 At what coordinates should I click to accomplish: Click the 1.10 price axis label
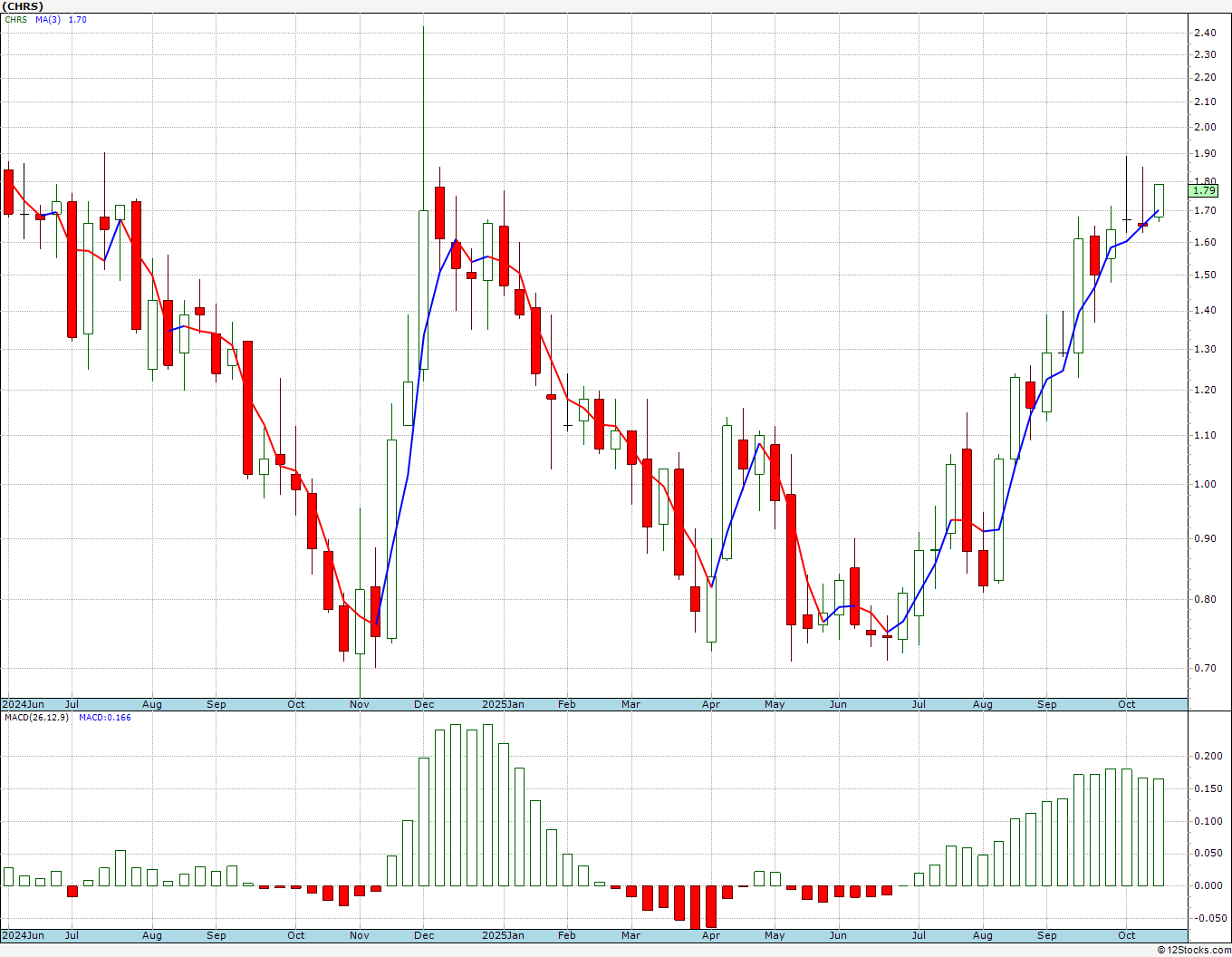point(1205,435)
